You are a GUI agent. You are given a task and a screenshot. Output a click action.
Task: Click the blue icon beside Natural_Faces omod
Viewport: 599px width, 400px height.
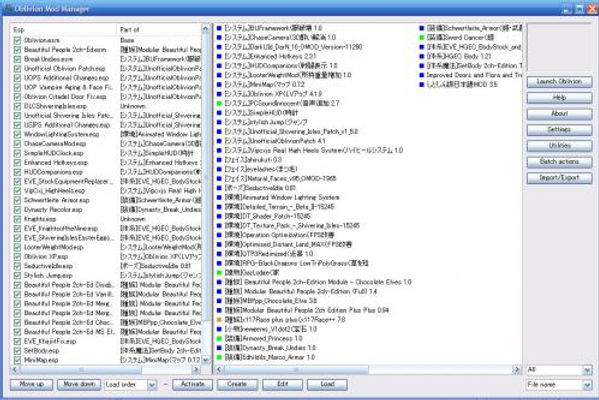coord(219,179)
